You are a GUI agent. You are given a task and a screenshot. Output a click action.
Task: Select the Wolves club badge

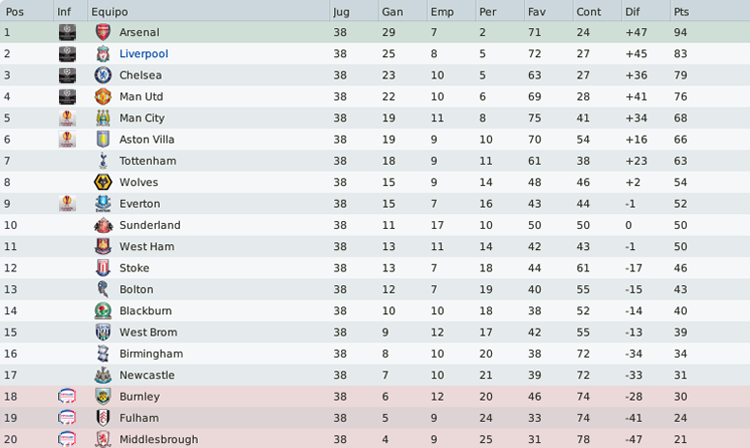click(x=102, y=182)
